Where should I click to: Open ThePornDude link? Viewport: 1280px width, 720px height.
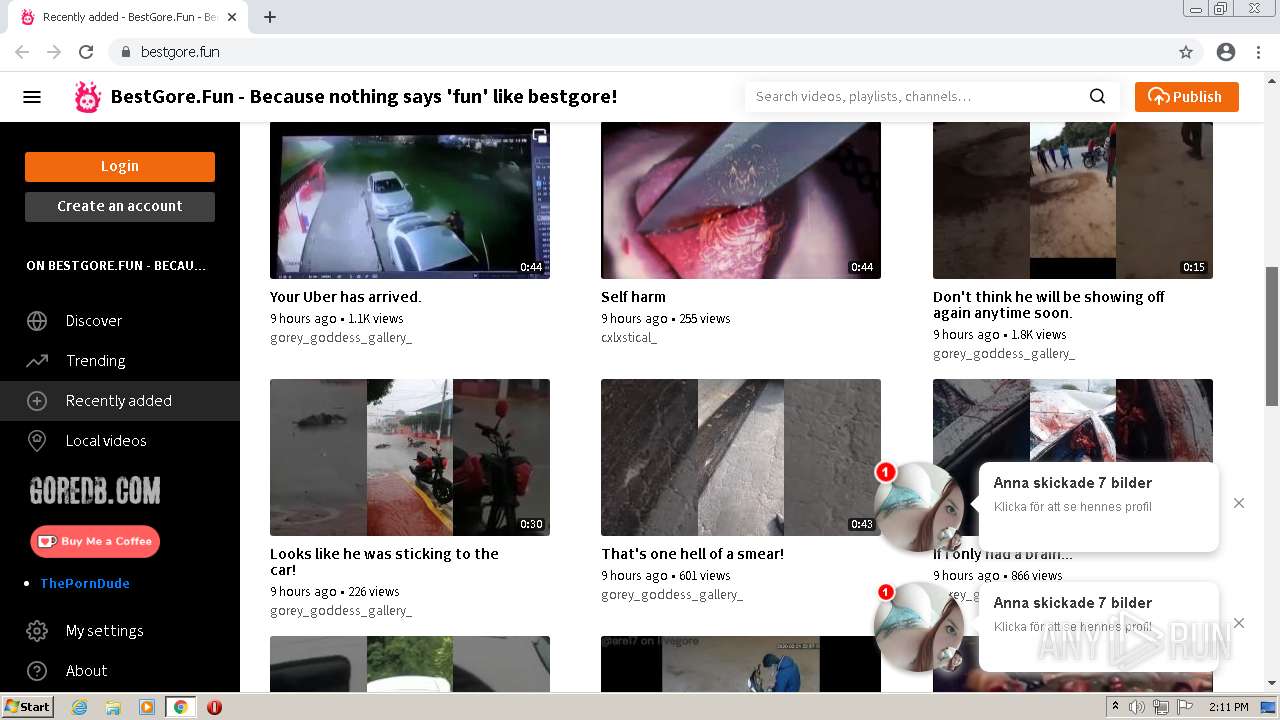pyautogui.click(x=85, y=583)
